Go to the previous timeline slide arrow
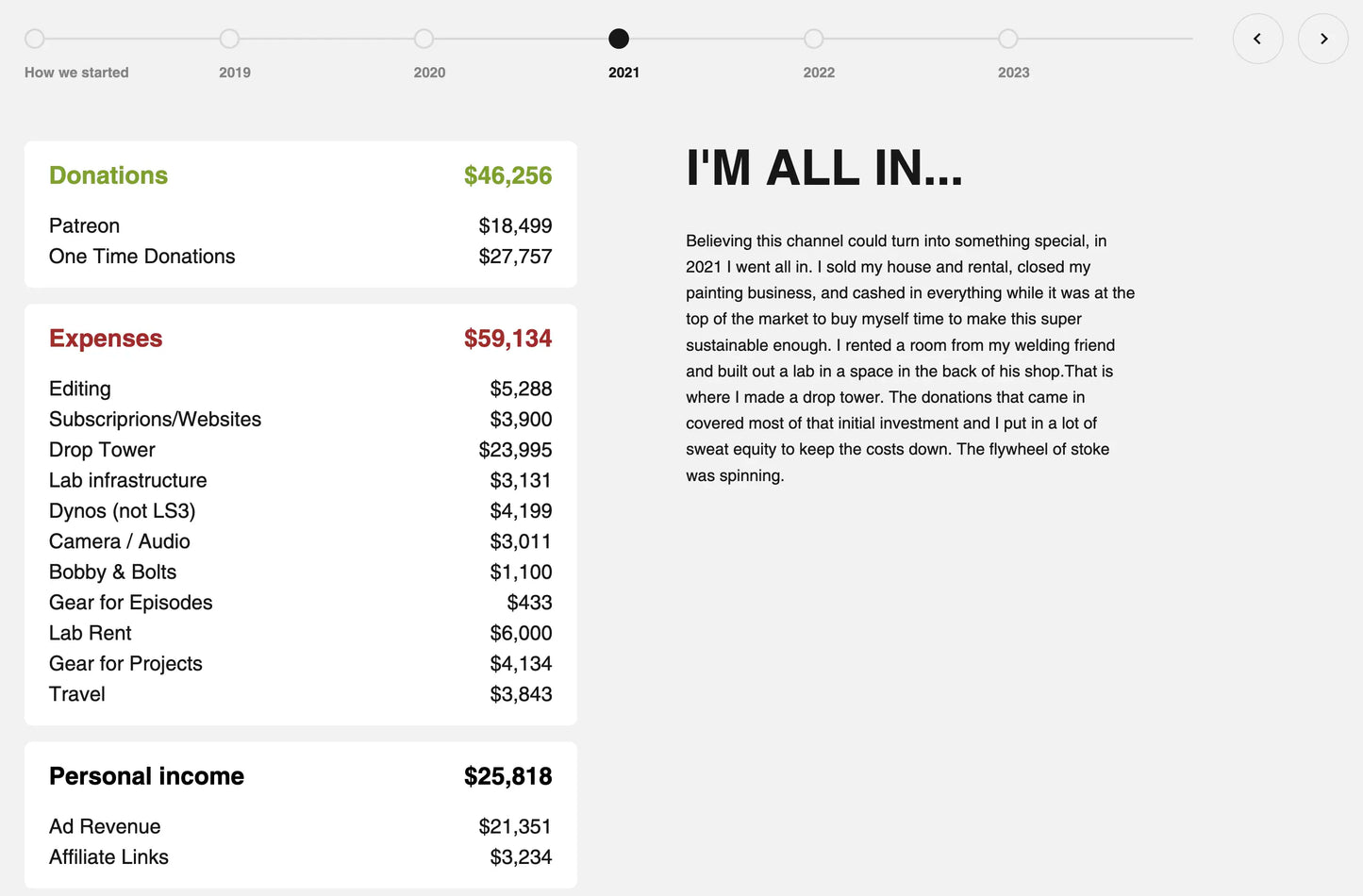The width and height of the screenshot is (1363, 896). tap(1257, 39)
